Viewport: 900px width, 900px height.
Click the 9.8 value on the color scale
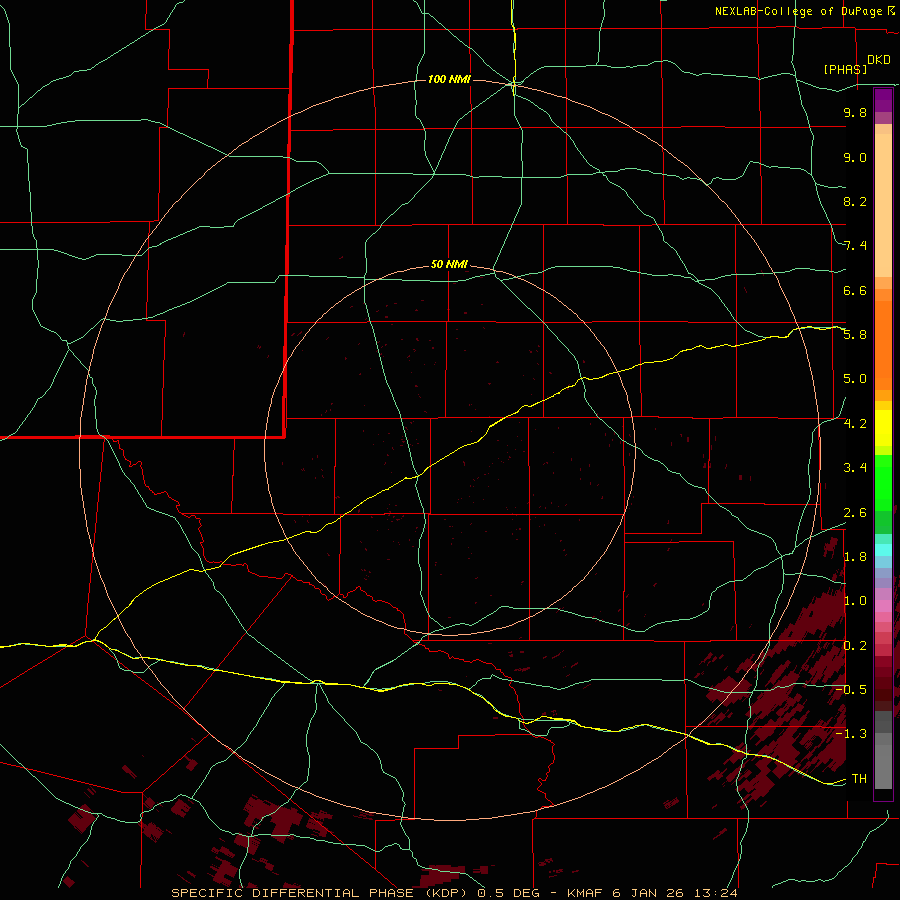click(x=855, y=112)
